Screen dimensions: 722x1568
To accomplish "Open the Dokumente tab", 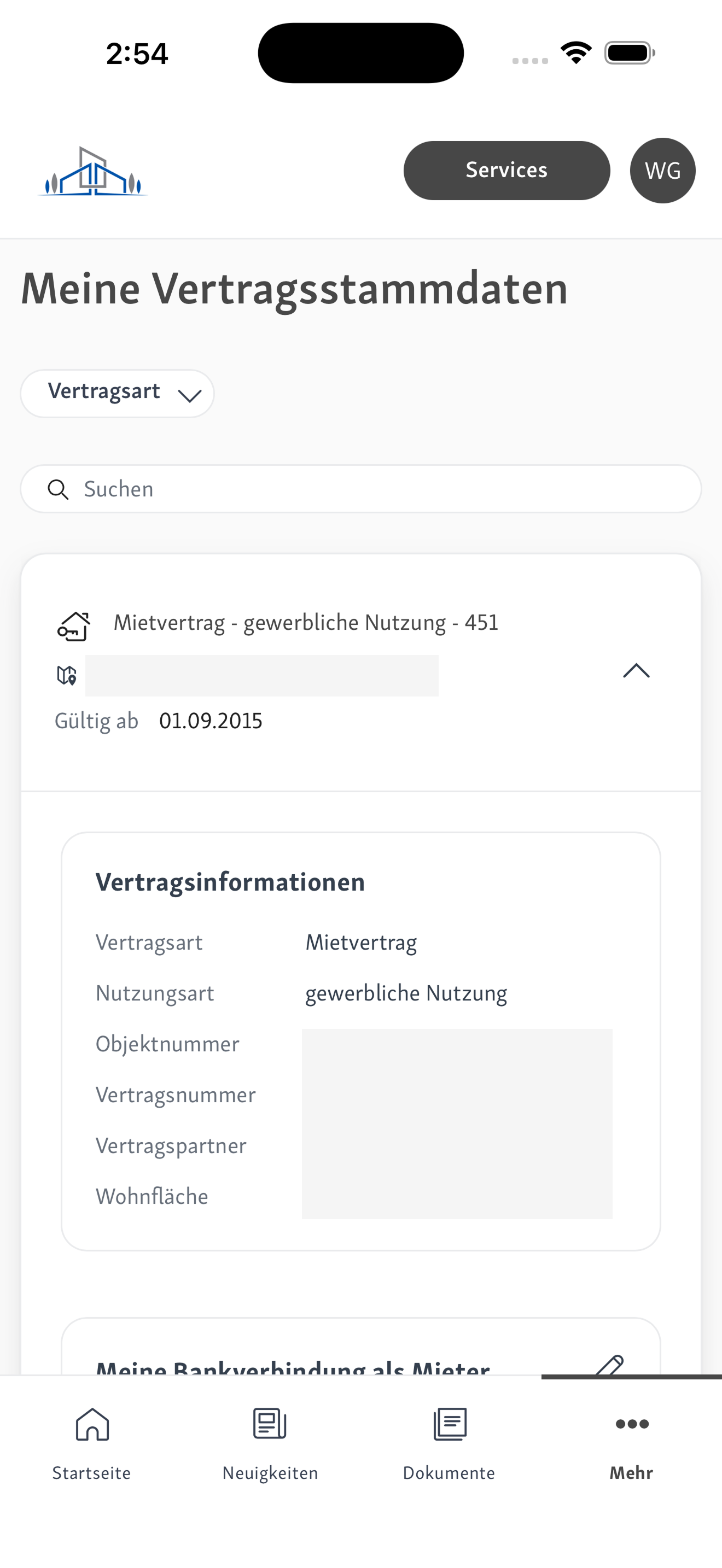I will (x=449, y=1444).
